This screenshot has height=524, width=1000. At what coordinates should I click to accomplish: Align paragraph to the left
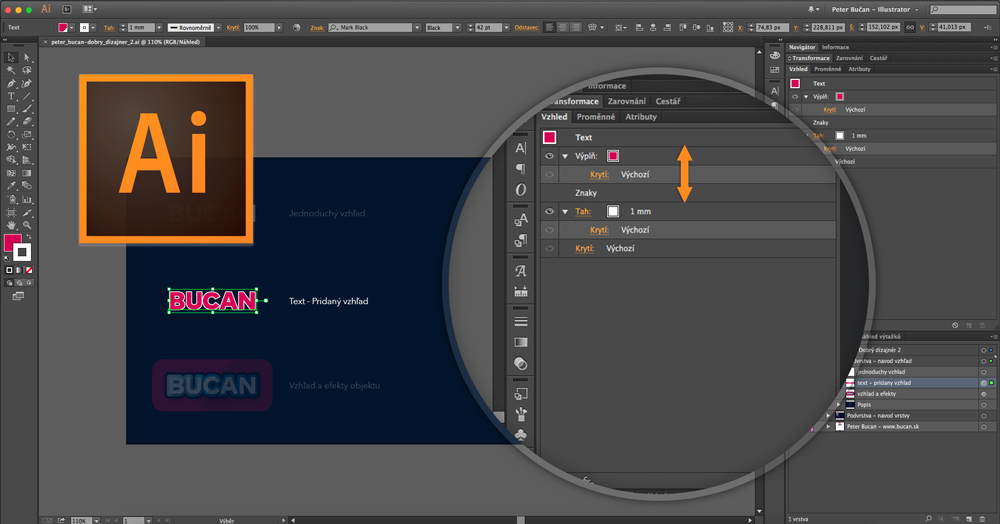pos(549,27)
